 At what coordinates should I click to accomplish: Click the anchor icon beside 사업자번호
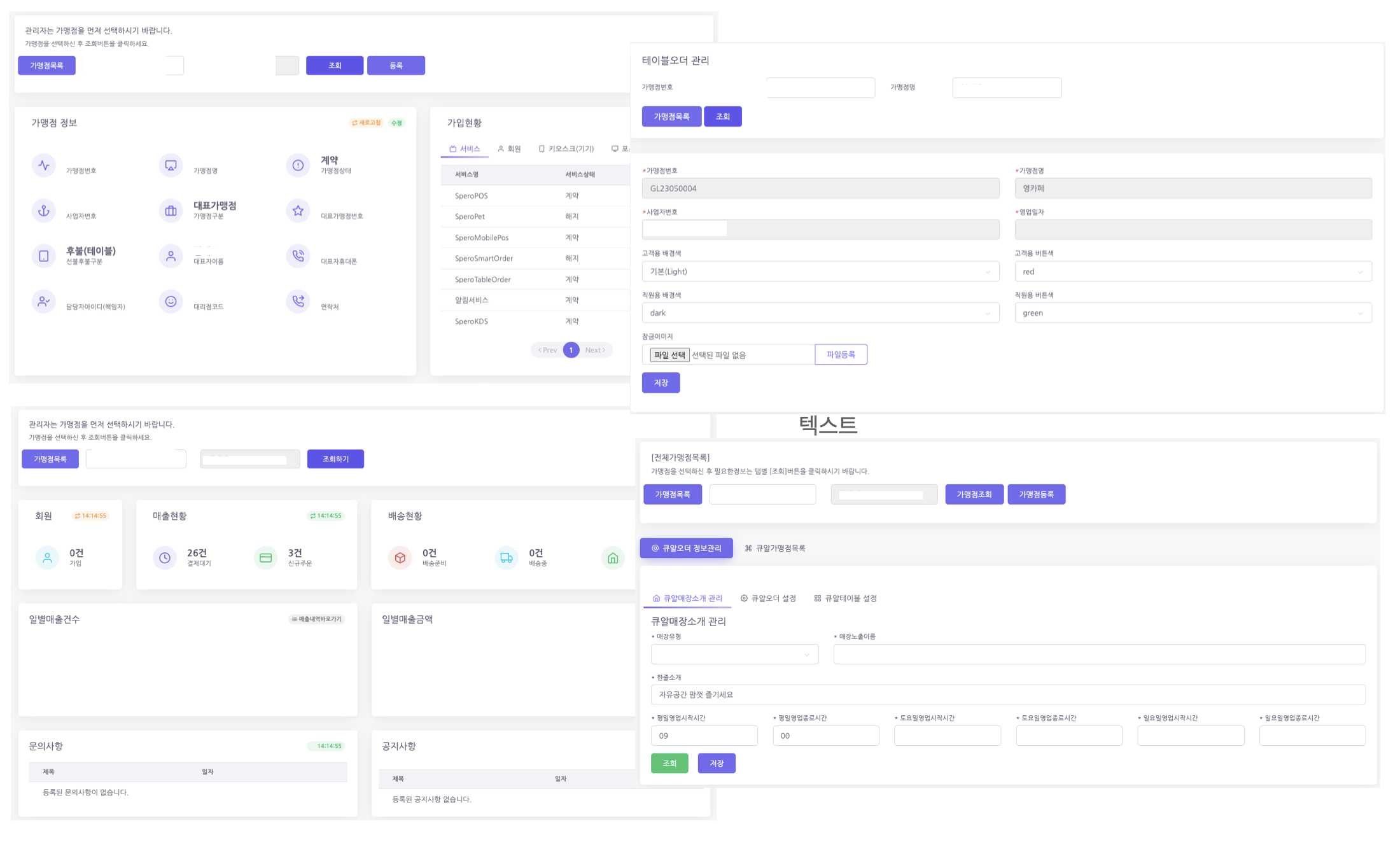44,211
